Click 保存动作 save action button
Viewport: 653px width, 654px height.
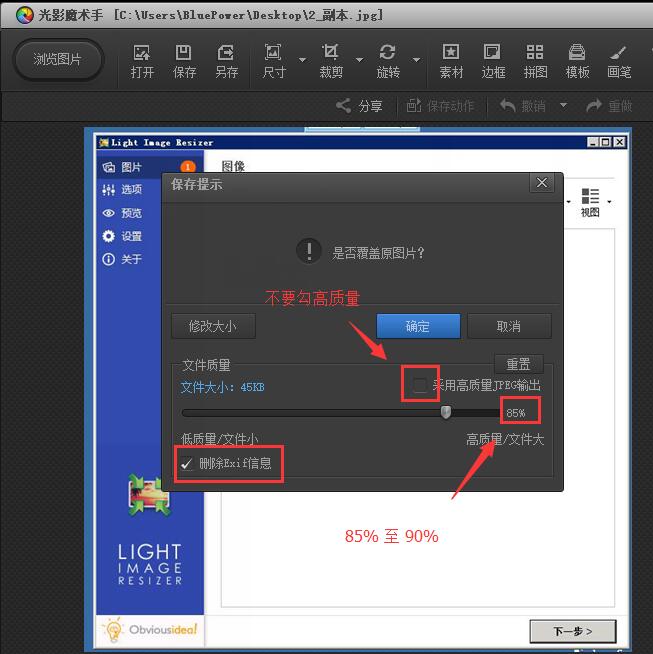440,106
